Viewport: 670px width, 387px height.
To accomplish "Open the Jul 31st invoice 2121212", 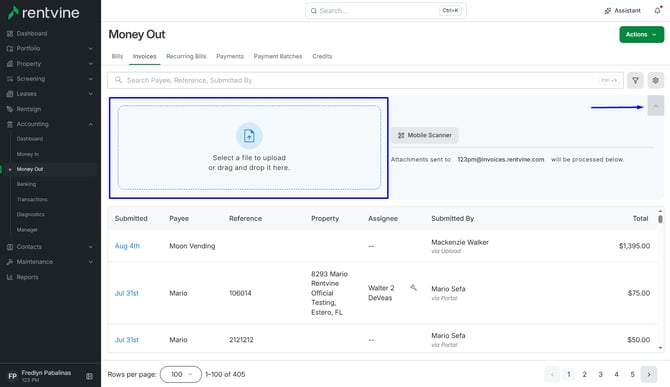I will 126,340.
